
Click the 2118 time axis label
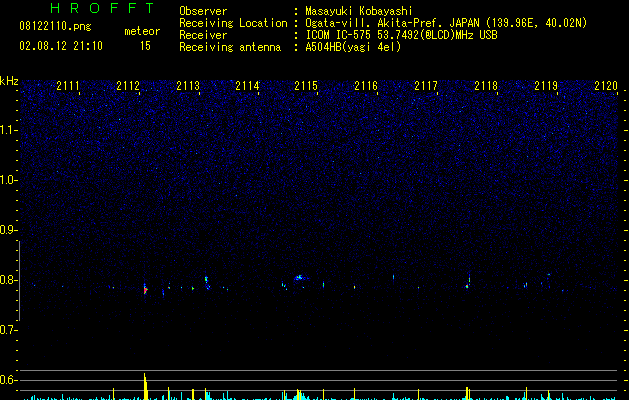tap(486, 86)
